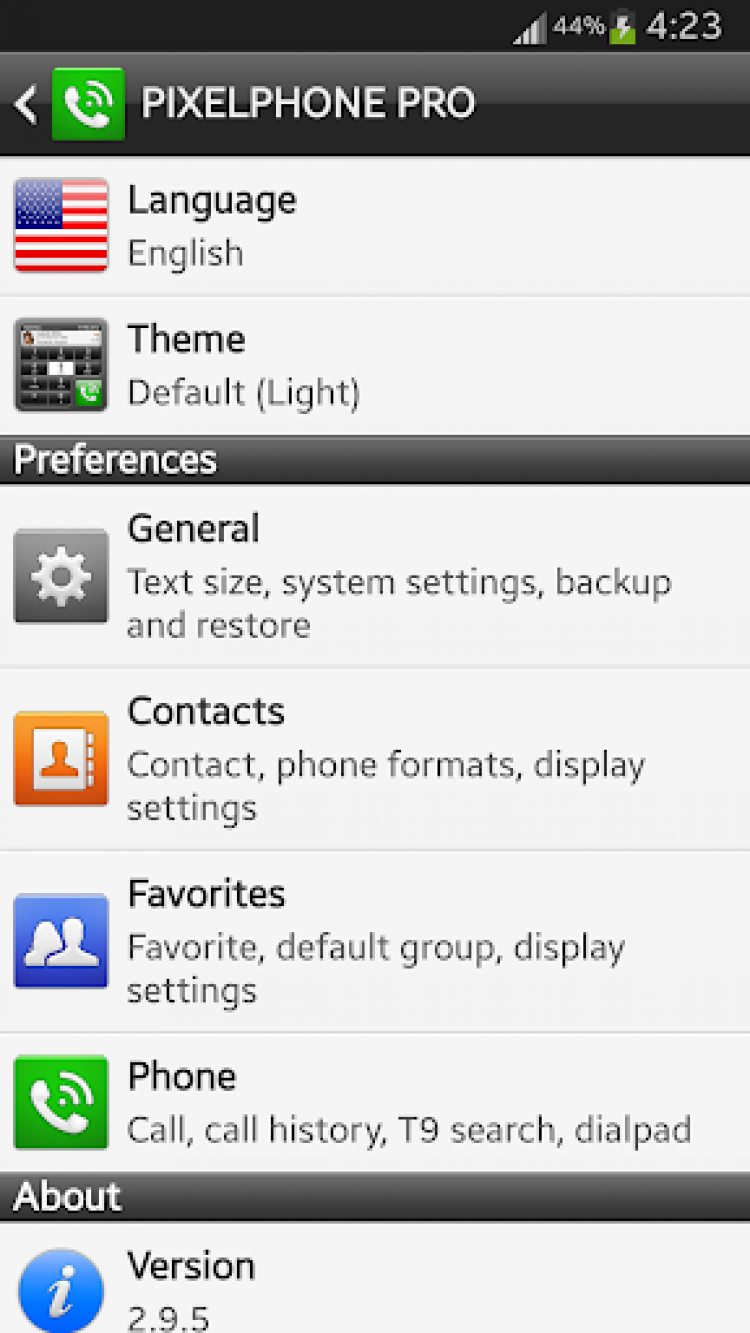The height and width of the screenshot is (1333, 750).
Task: Open Favorites preferences entry
Action: click(x=400, y=942)
